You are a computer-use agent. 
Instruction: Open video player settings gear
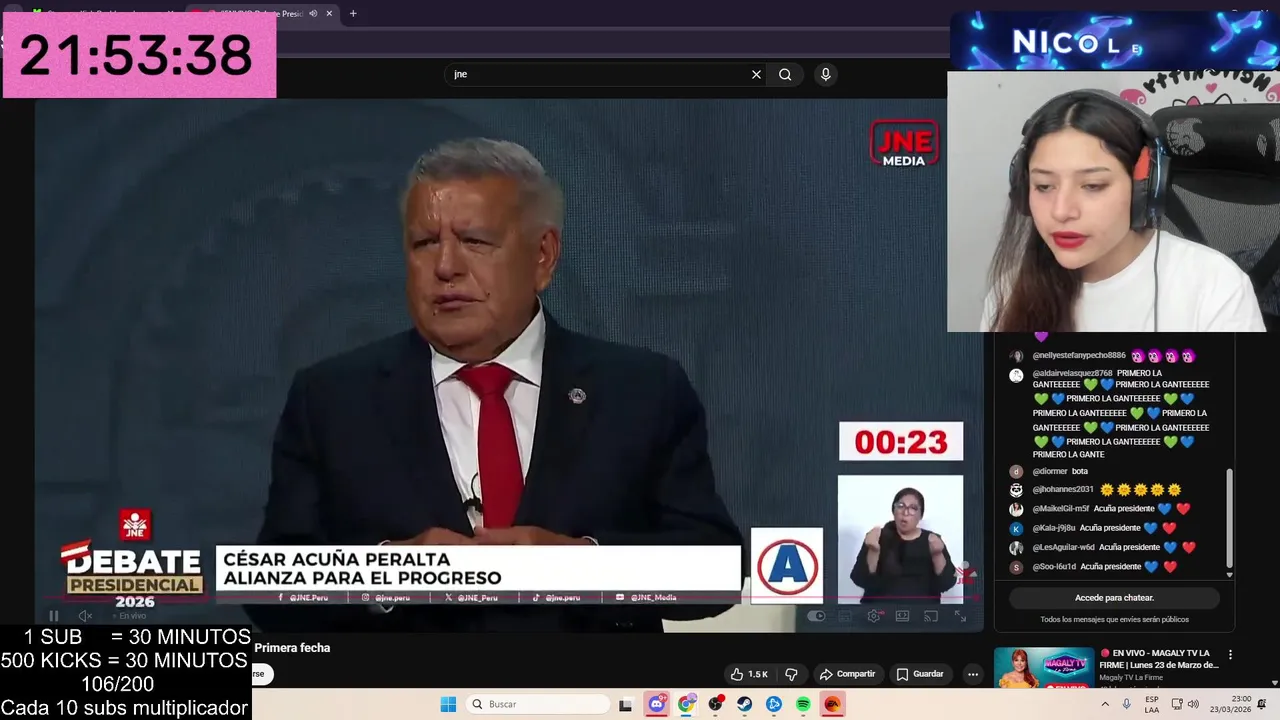point(874,616)
